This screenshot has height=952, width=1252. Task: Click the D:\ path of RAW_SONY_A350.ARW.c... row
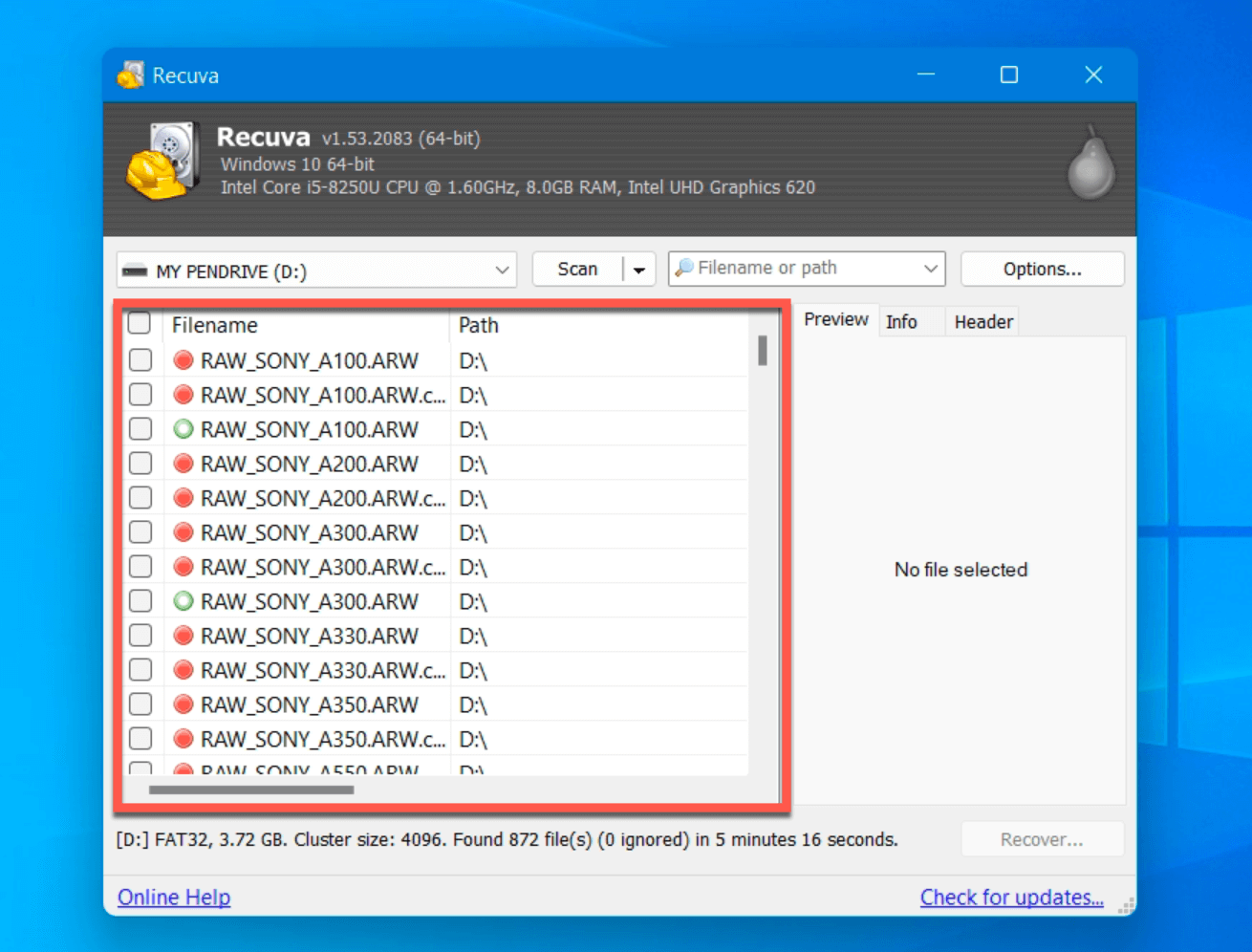[473, 739]
